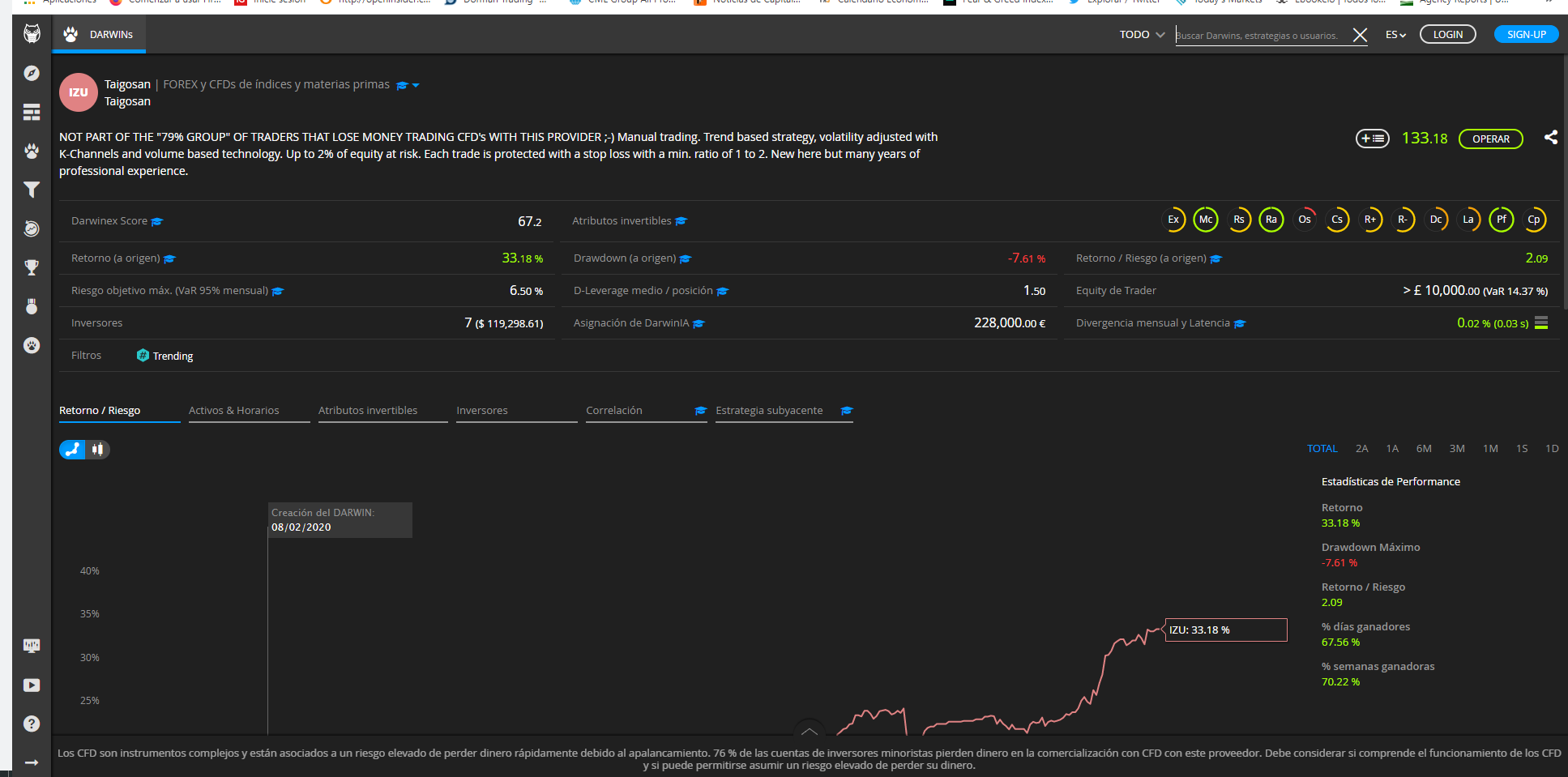Select the 1M time range
1568x777 pixels.
click(1490, 449)
